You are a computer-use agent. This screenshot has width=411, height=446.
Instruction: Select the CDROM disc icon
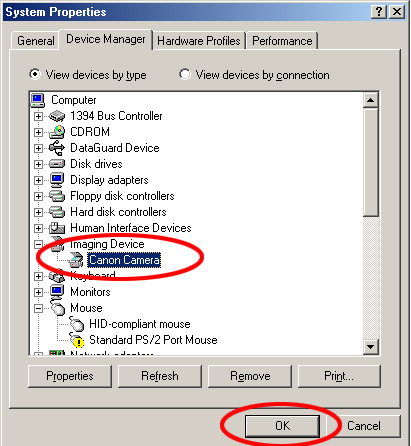(x=57, y=132)
